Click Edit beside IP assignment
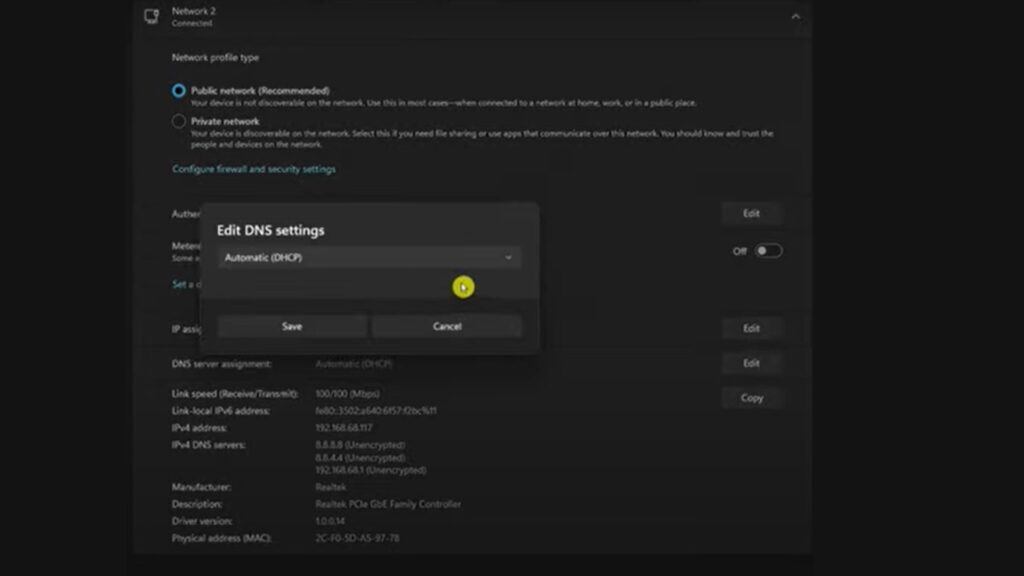This screenshot has height=576, width=1024. click(751, 328)
